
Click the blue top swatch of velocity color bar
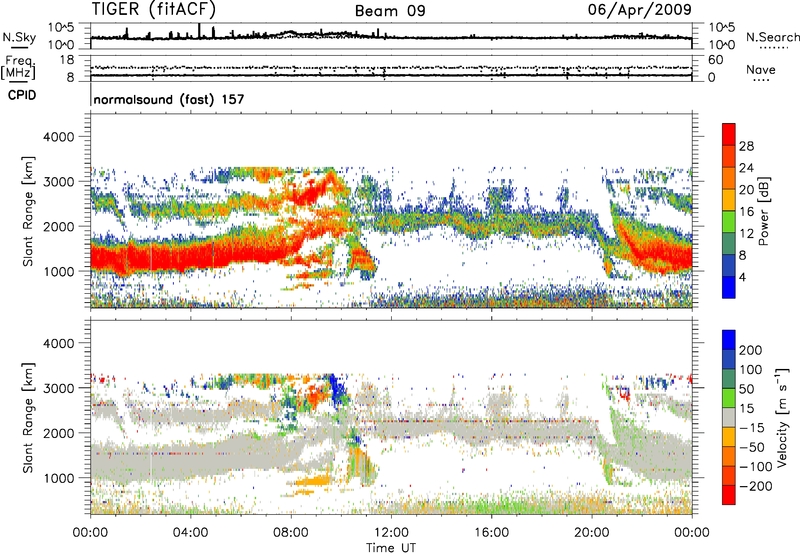[x=729, y=340]
